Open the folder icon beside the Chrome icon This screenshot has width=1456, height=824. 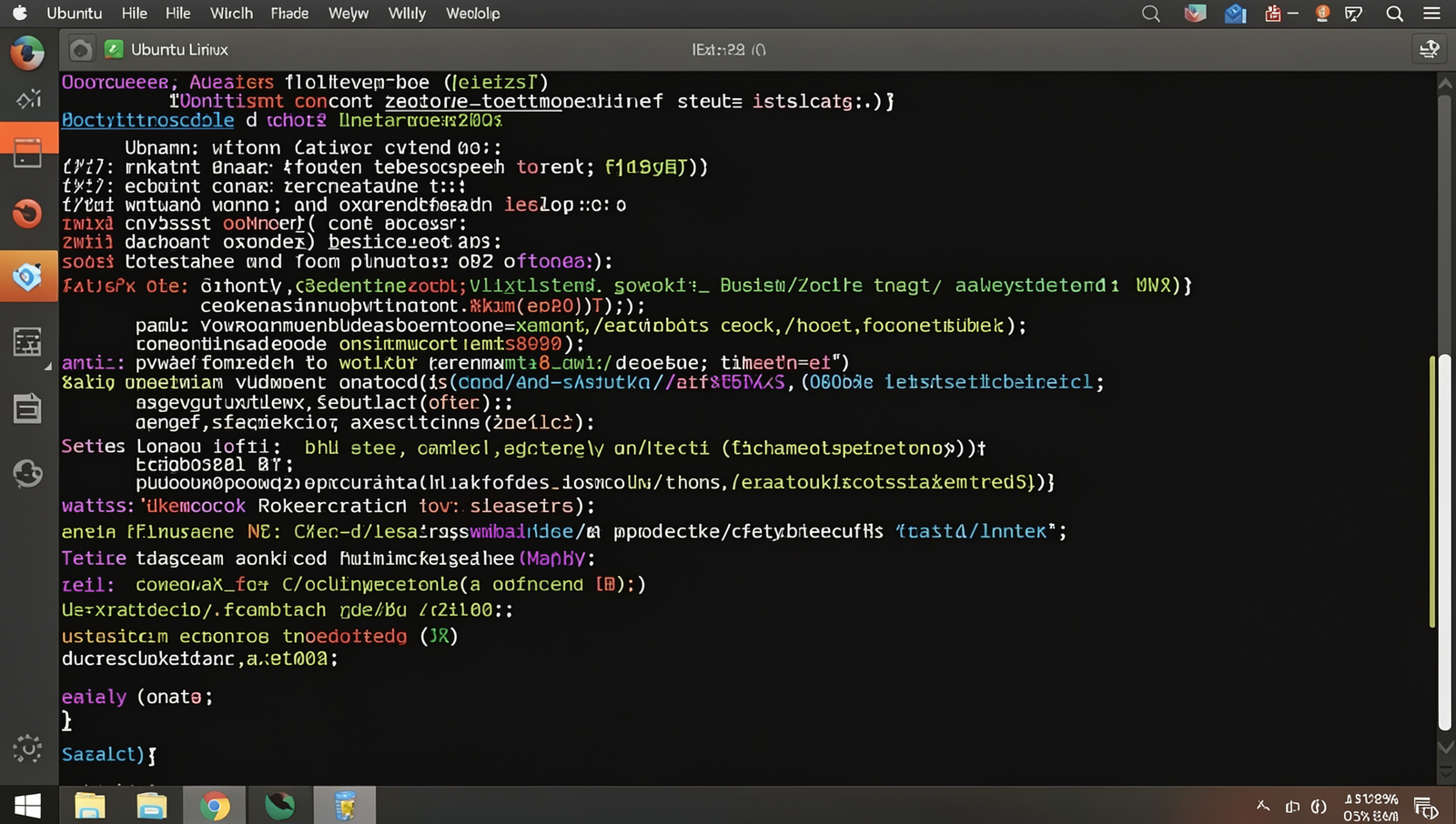pyautogui.click(x=151, y=806)
